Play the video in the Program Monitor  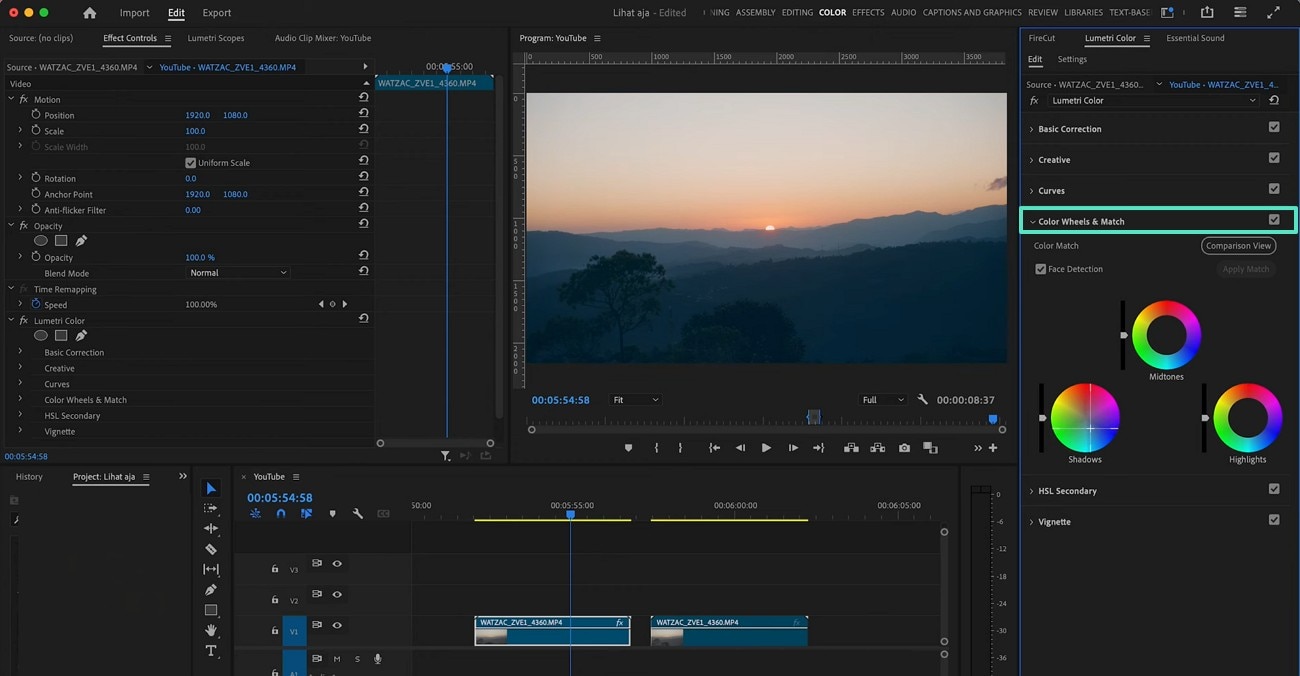point(766,448)
